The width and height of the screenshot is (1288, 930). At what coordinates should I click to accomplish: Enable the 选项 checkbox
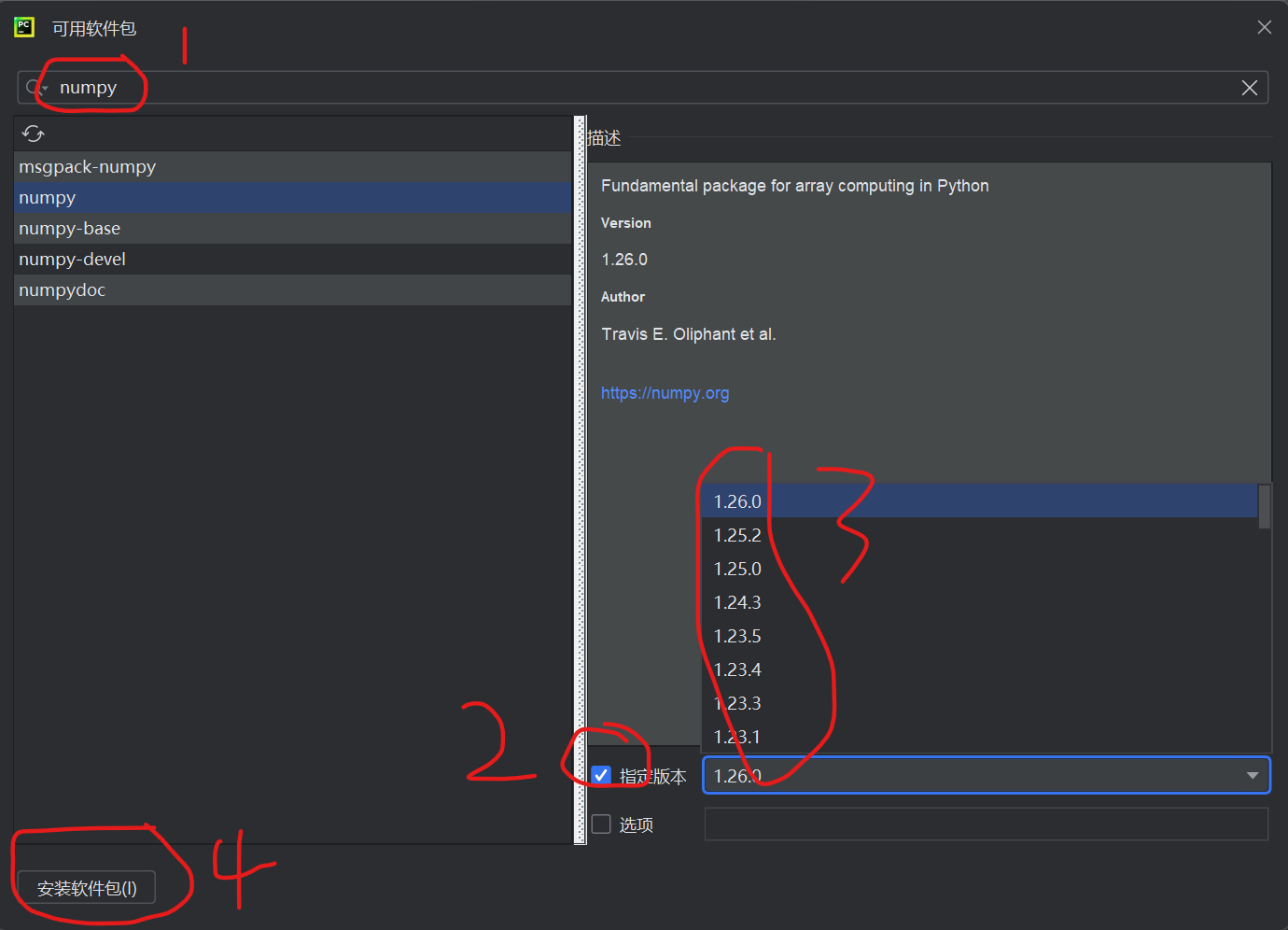pos(601,824)
